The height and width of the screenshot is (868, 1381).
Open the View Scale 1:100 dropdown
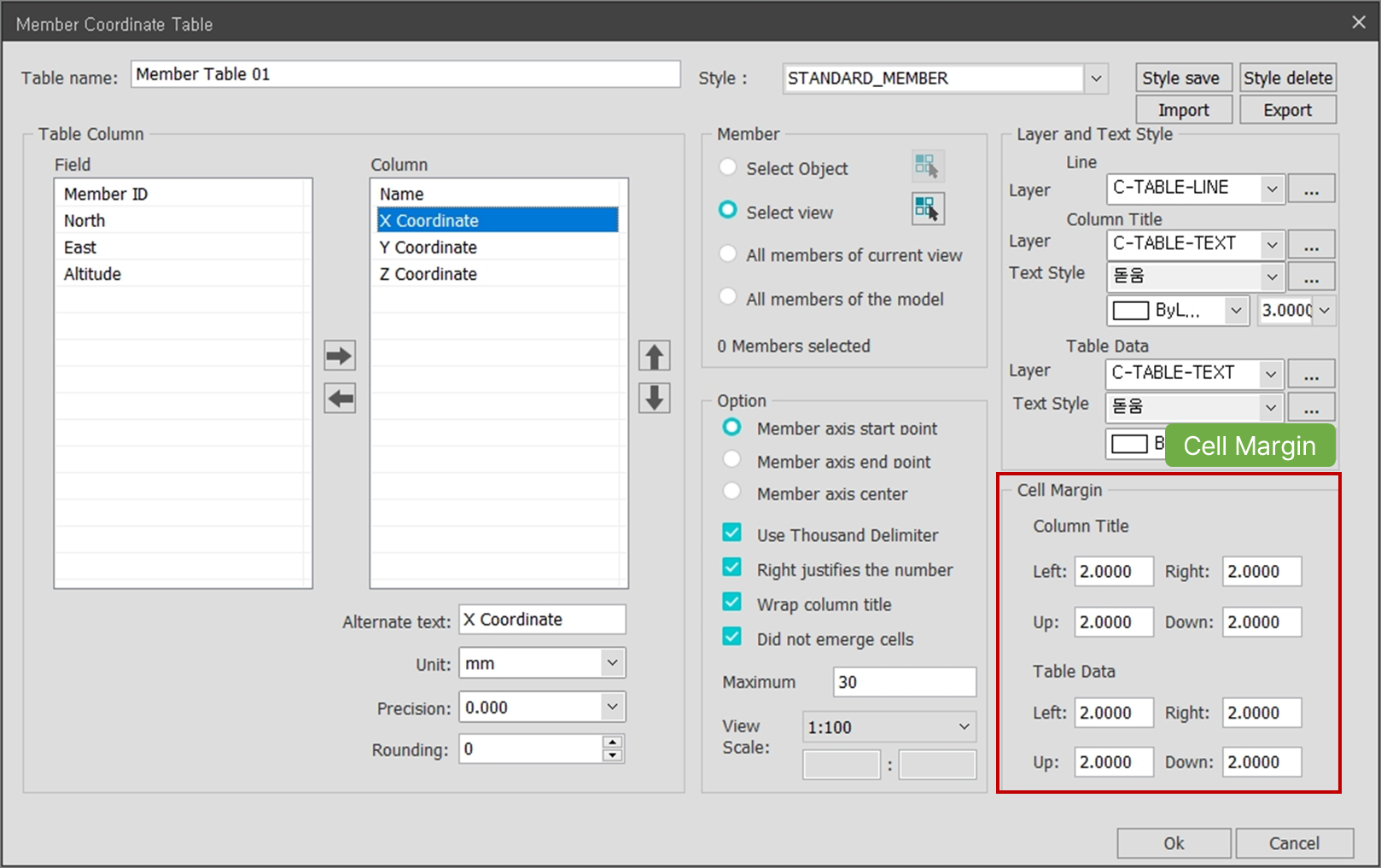coord(964,726)
